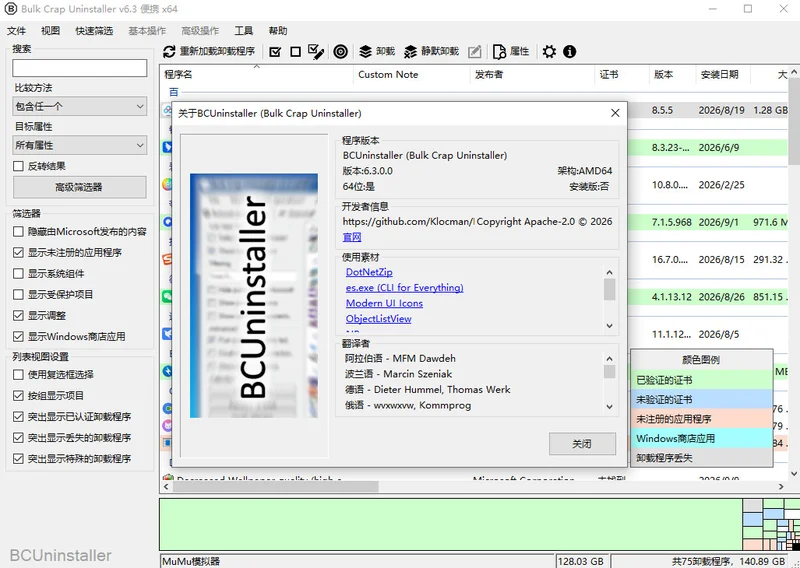This screenshot has width=800, height=568.
Task: Open 属性 properties toolbar icon
Action: coord(499,52)
